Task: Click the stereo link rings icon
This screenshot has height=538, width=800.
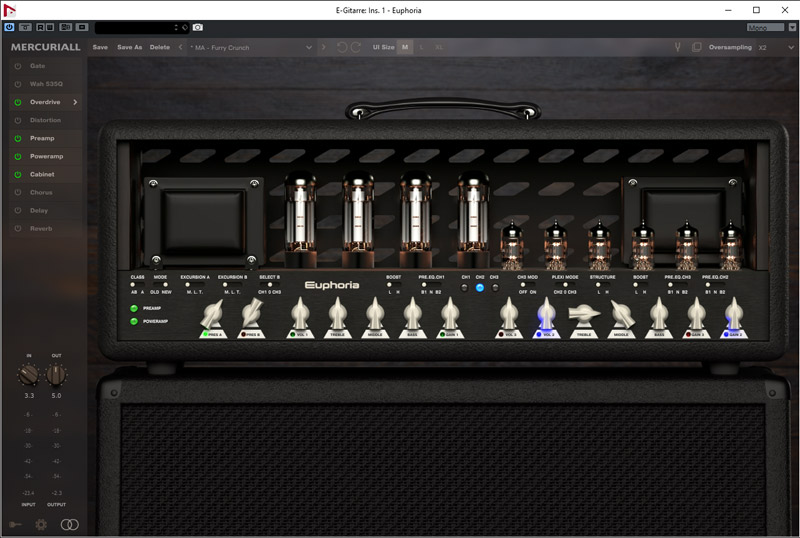Action: 69,524
